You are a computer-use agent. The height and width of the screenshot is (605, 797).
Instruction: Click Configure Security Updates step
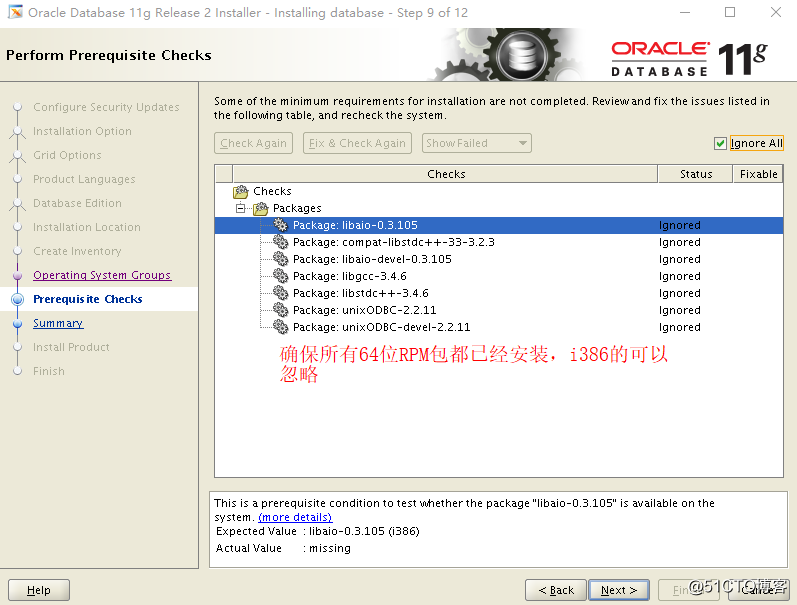click(106, 107)
